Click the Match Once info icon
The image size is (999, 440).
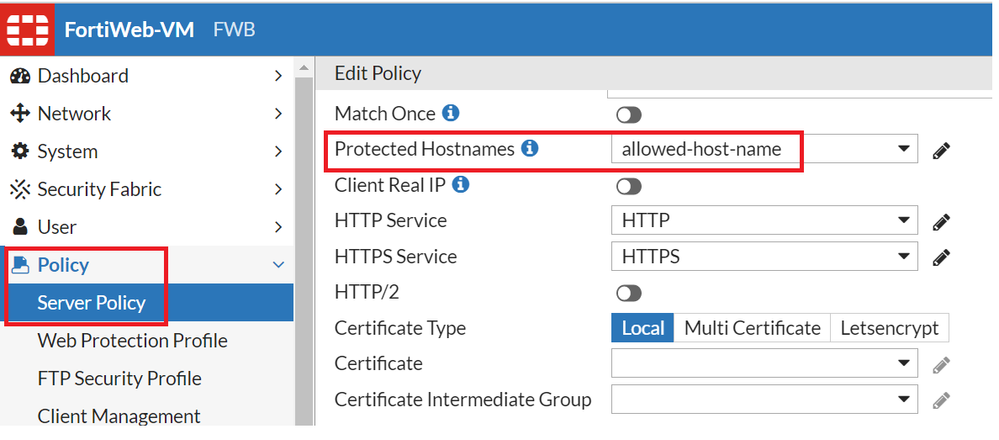coord(451,113)
